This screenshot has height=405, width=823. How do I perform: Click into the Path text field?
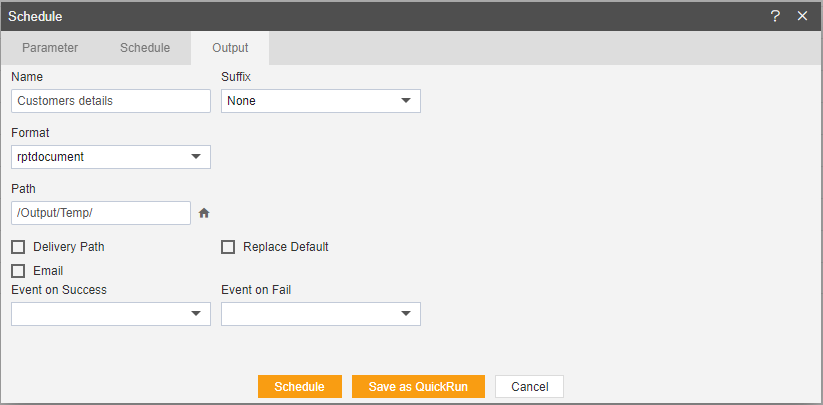point(101,213)
